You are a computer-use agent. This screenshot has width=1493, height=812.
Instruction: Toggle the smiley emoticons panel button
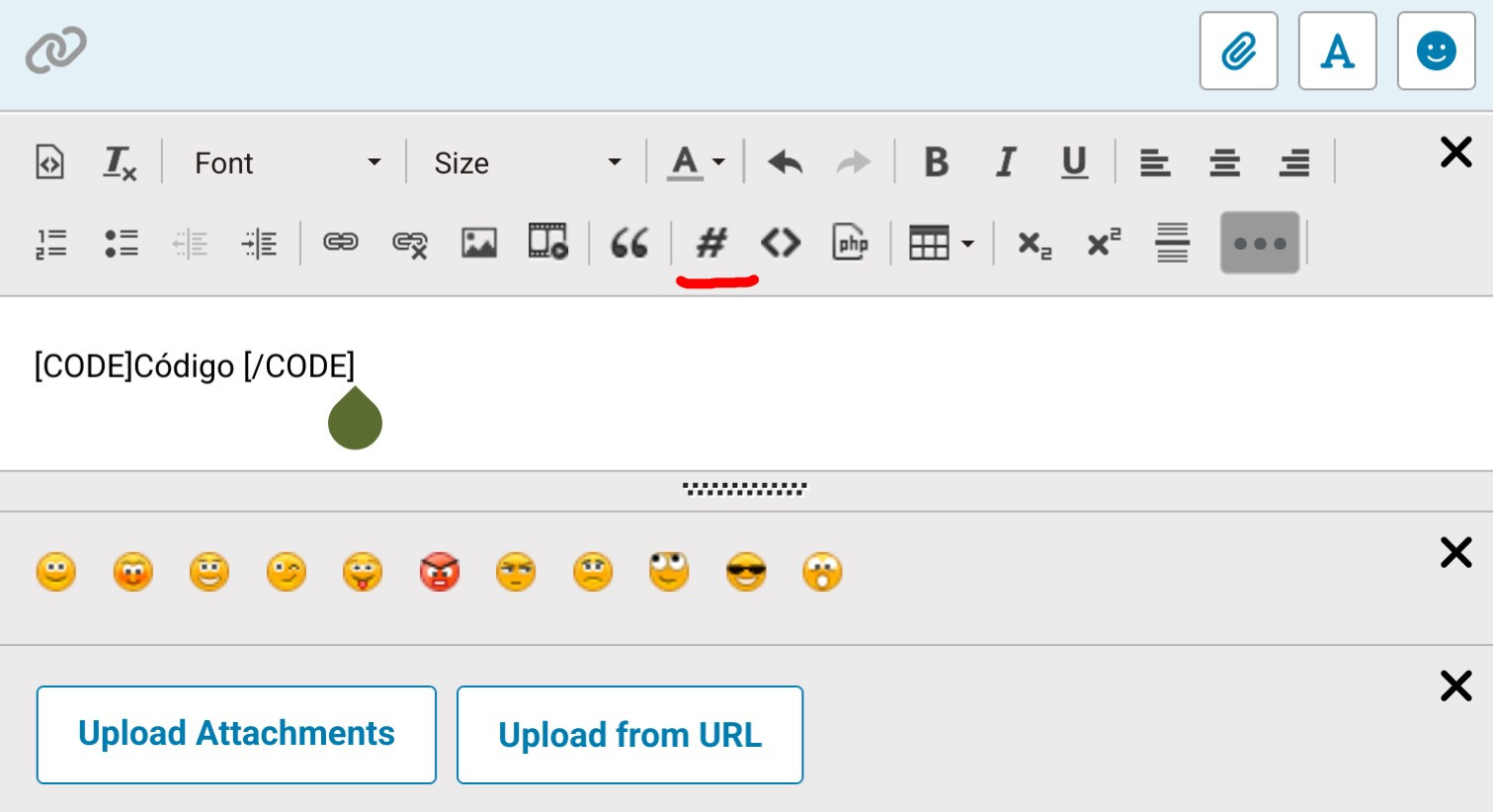[x=1436, y=51]
